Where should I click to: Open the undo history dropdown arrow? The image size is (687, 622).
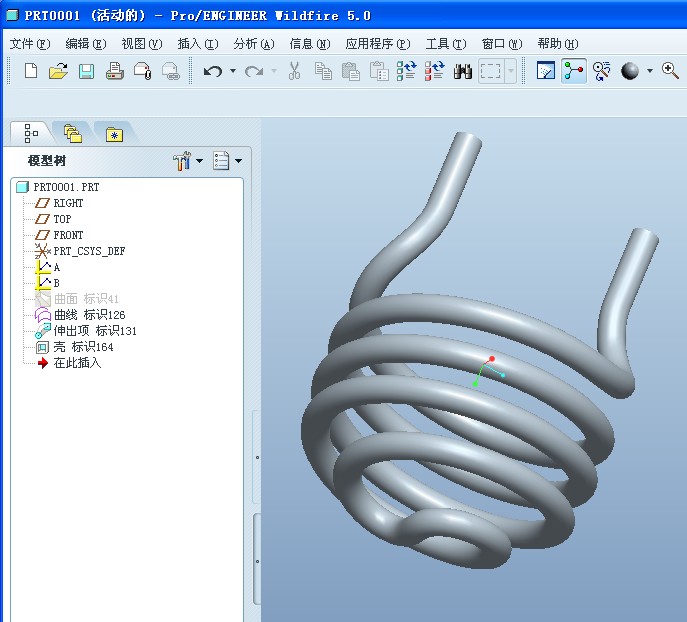click(x=233, y=71)
